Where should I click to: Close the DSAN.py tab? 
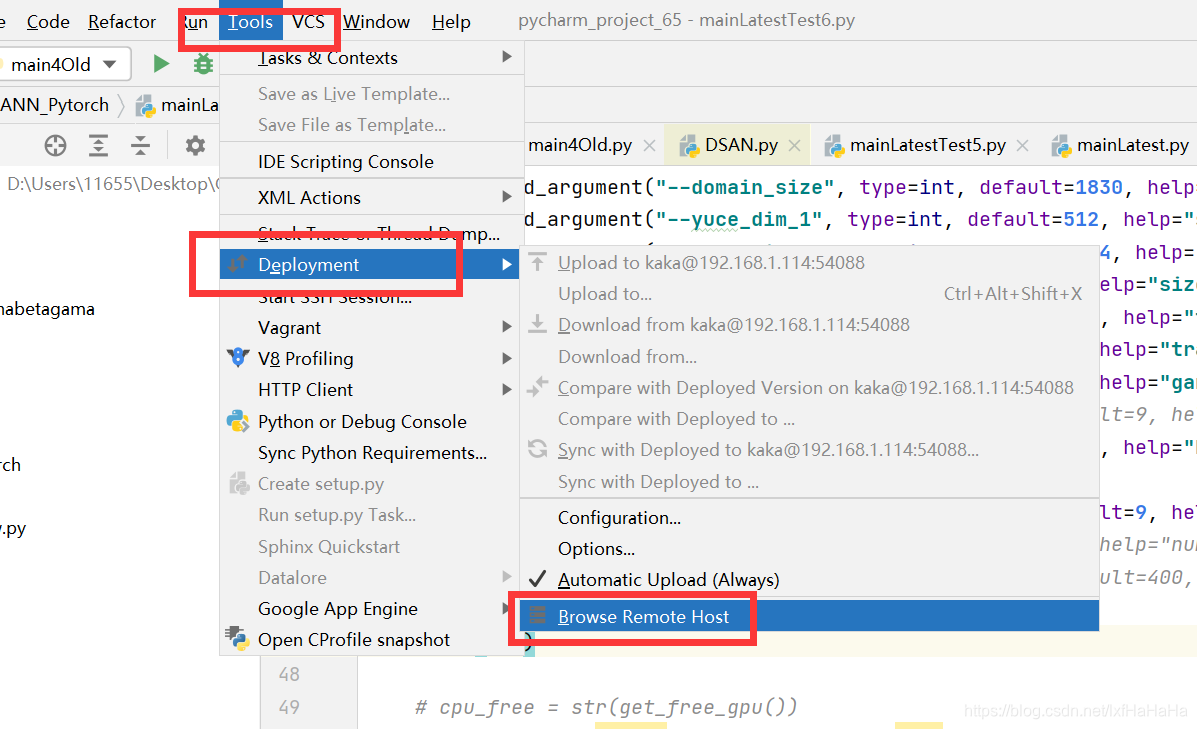794,145
